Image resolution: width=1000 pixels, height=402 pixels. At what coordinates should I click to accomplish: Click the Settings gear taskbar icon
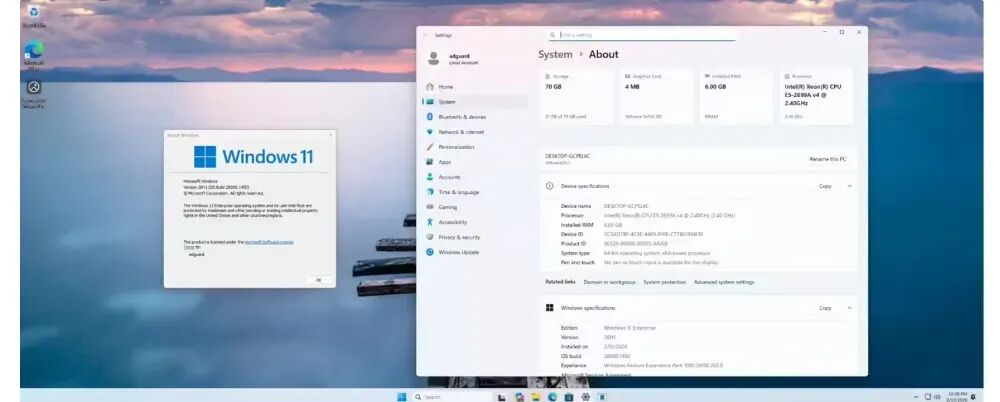585,397
